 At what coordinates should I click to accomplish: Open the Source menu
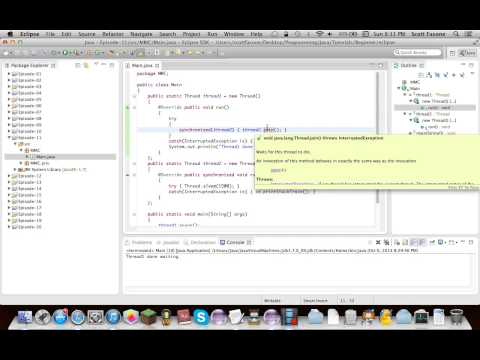(x=87, y=34)
